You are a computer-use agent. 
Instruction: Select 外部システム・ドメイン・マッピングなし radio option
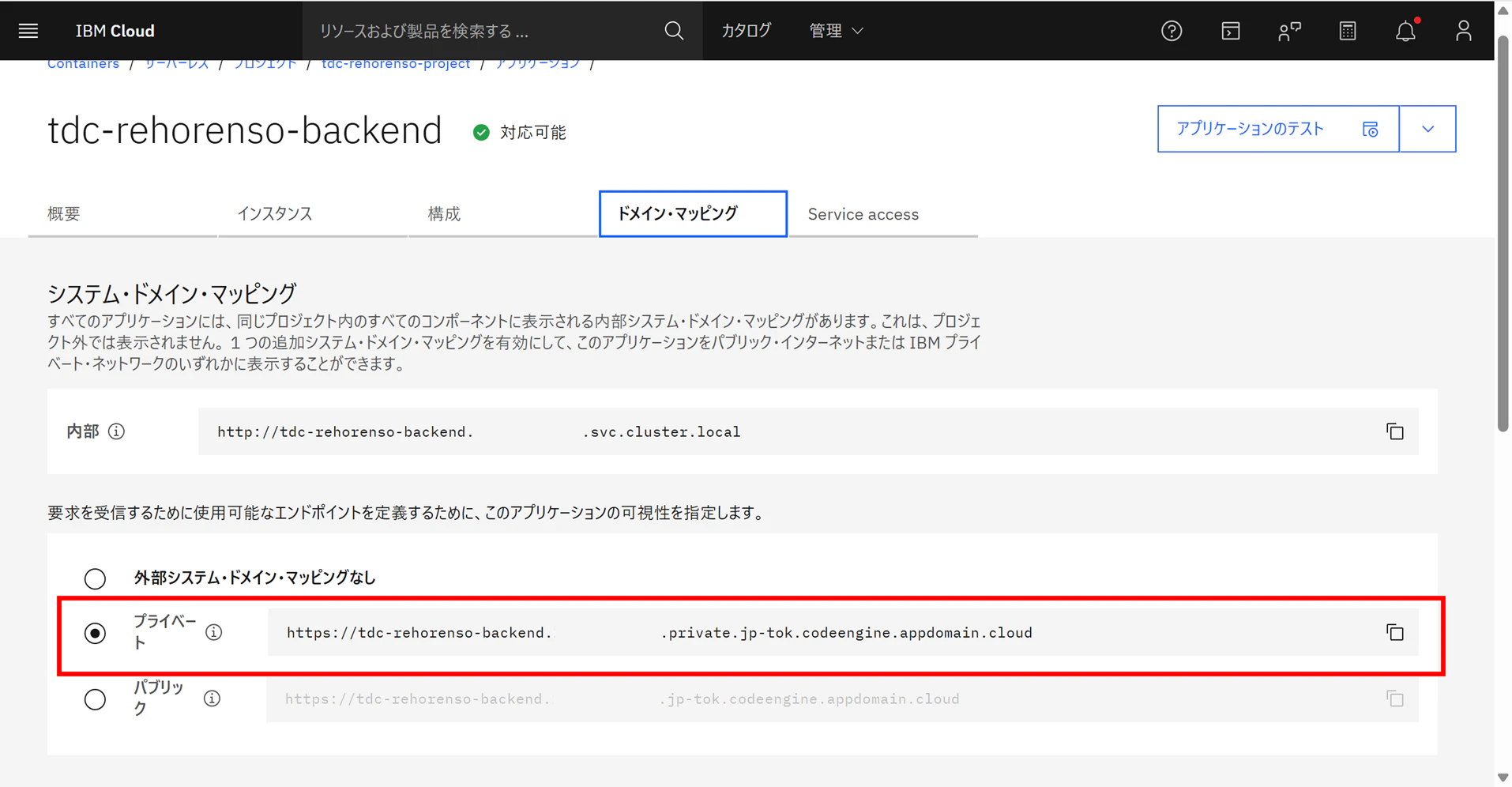[x=95, y=578]
